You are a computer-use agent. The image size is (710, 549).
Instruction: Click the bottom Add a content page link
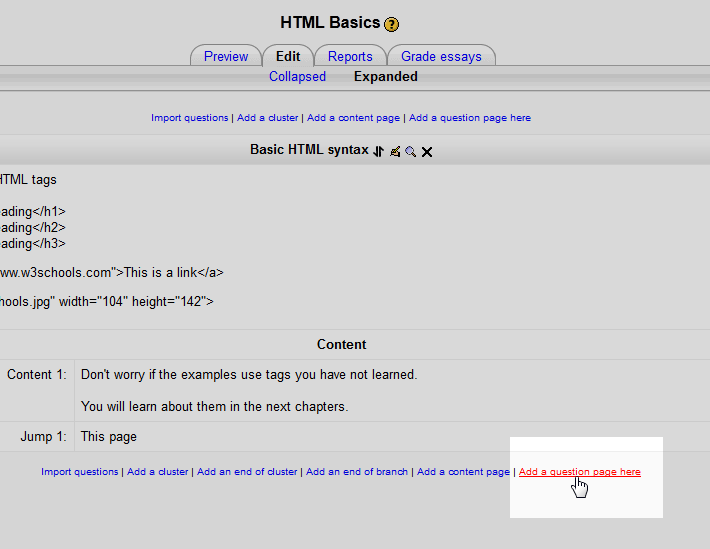click(x=463, y=472)
